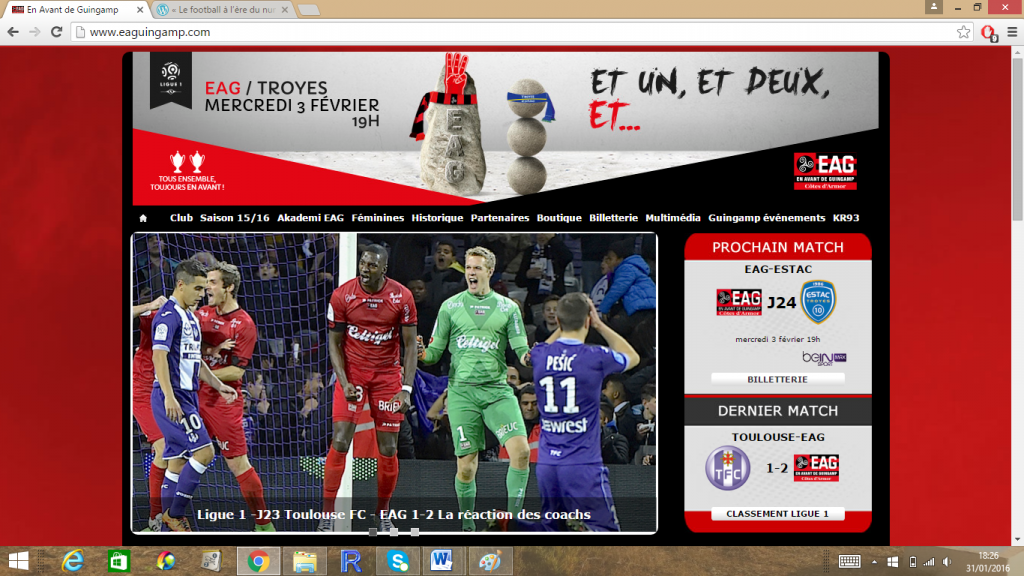Open the Chrome user profile button
This screenshot has height=576, width=1024.
[934, 7]
